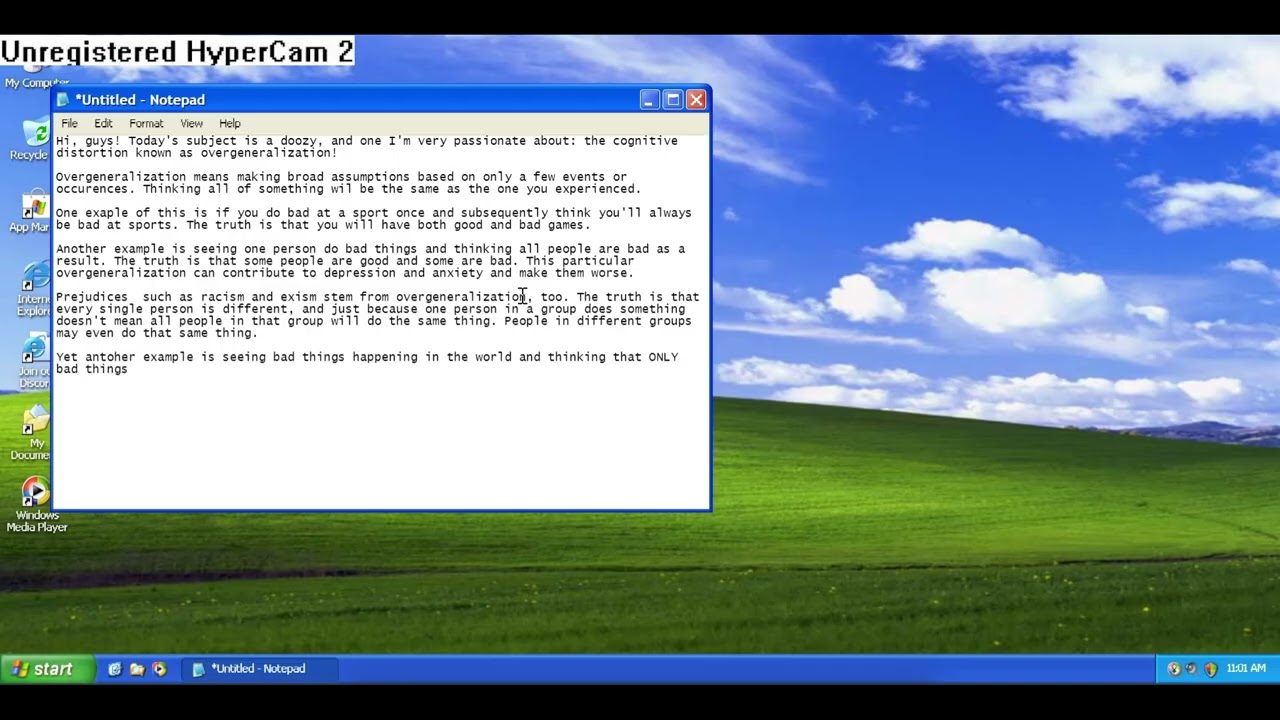Viewport: 1280px width, 720px height.
Task: Click the word 'doozy' in the first line
Action: (298, 141)
